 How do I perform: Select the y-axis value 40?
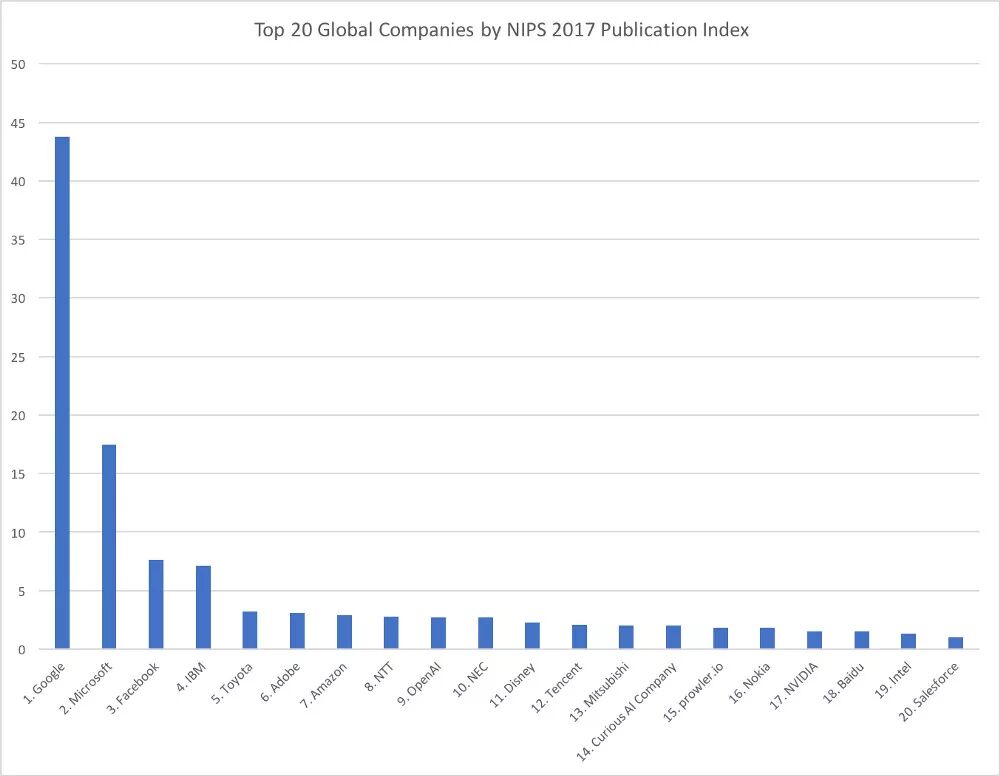[18, 182]
